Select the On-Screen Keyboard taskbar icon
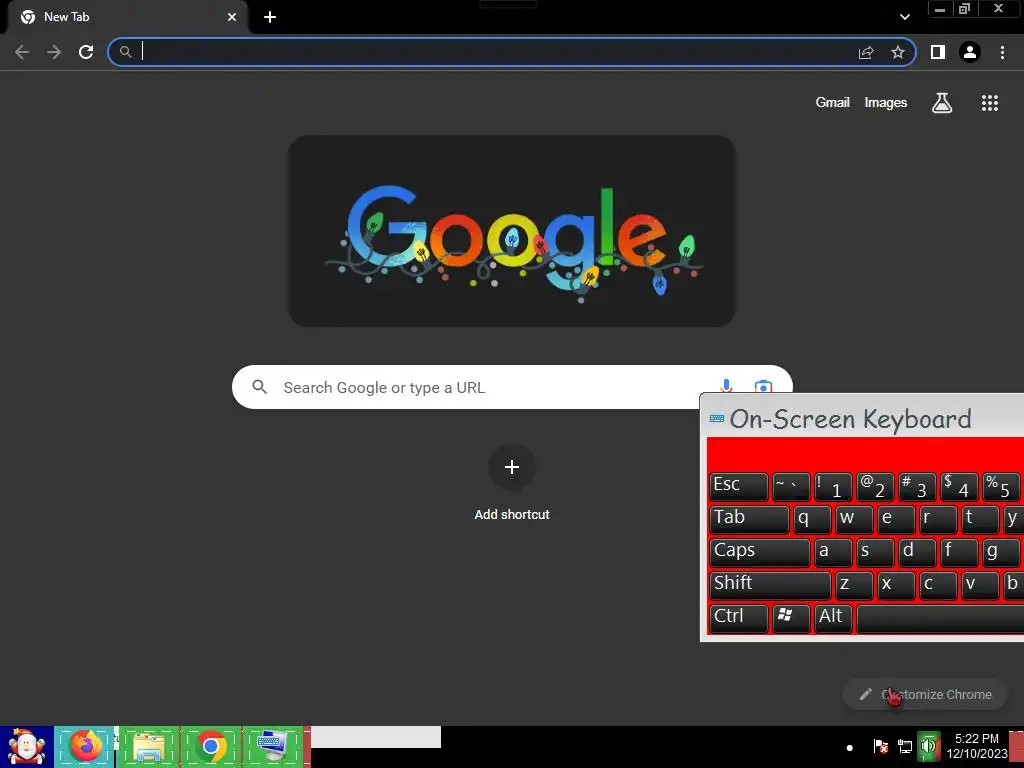 (x=273, y=747)
